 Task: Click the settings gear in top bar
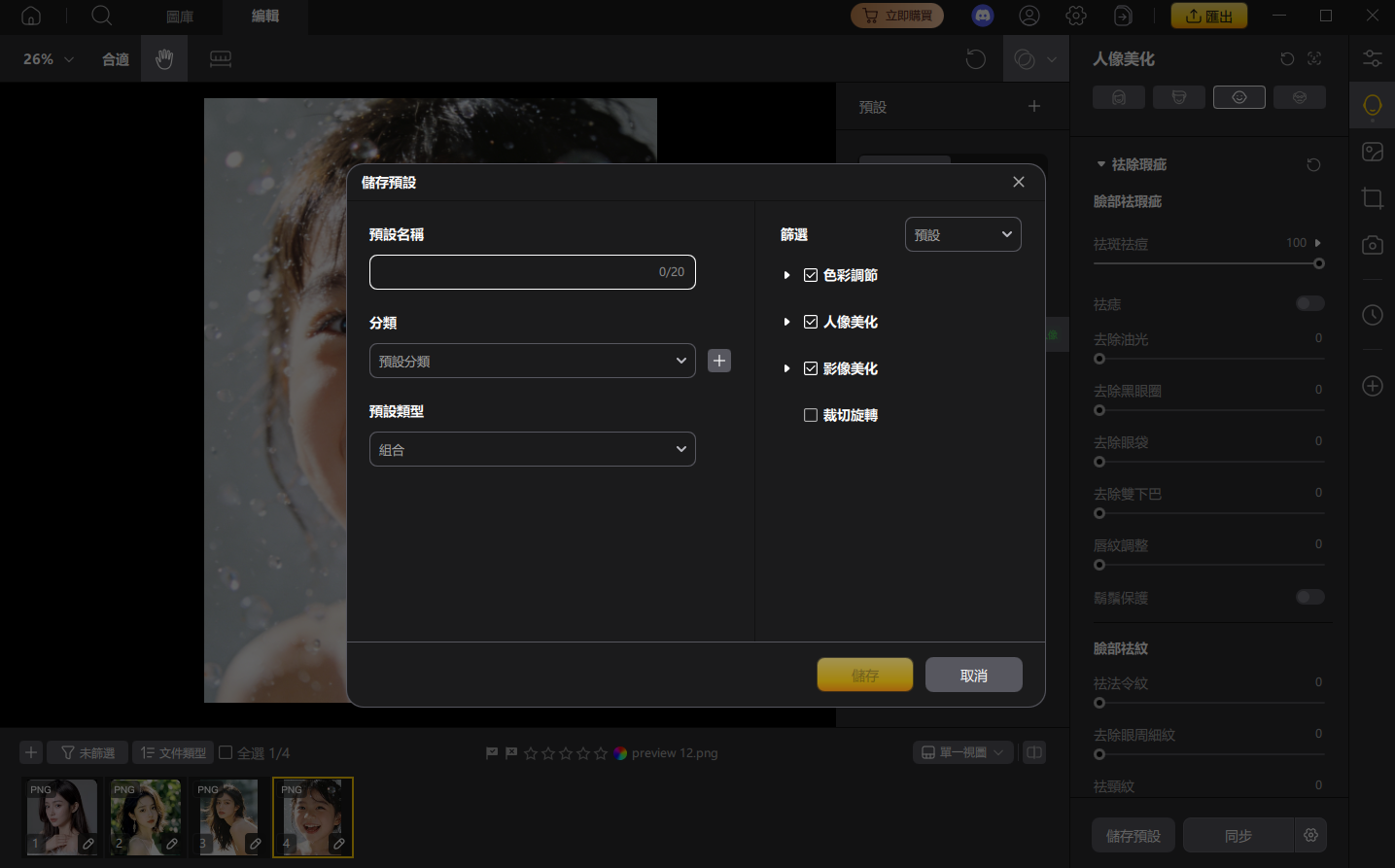pyautogui.click(x=1076, y=16)
